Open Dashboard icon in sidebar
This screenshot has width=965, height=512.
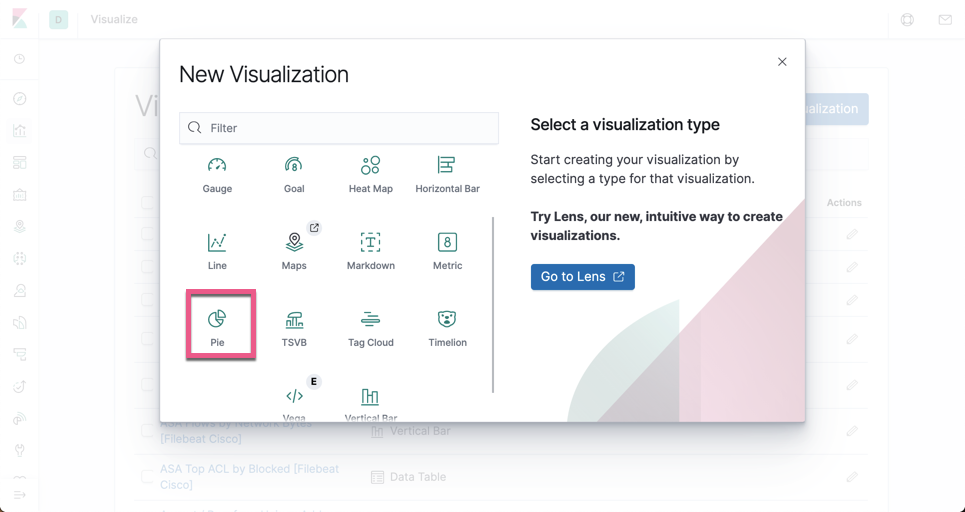pos(20,162)
